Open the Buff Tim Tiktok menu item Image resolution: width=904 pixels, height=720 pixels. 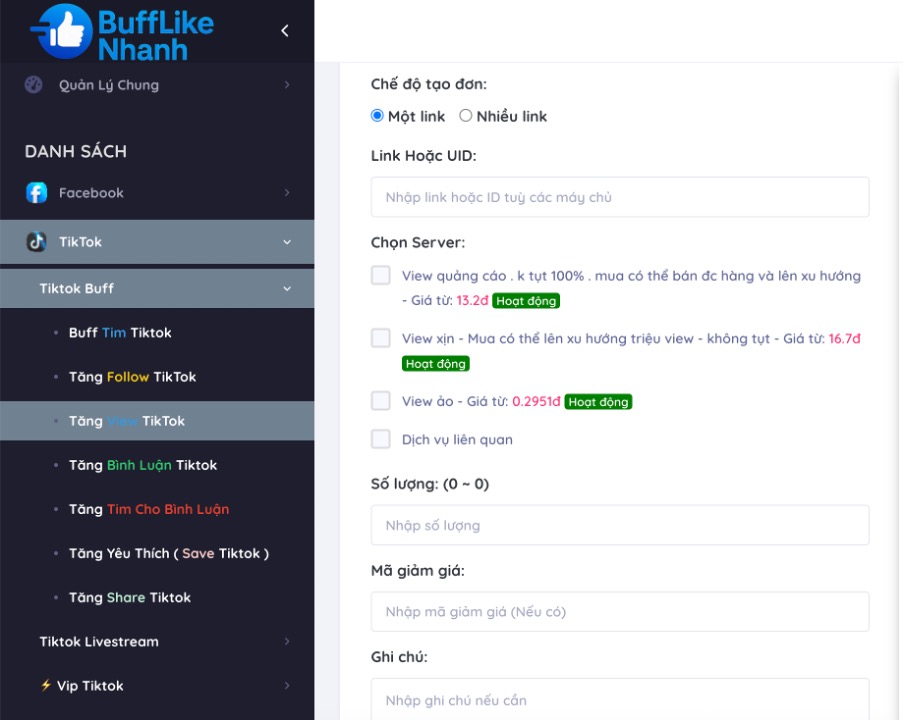[120, 333]
